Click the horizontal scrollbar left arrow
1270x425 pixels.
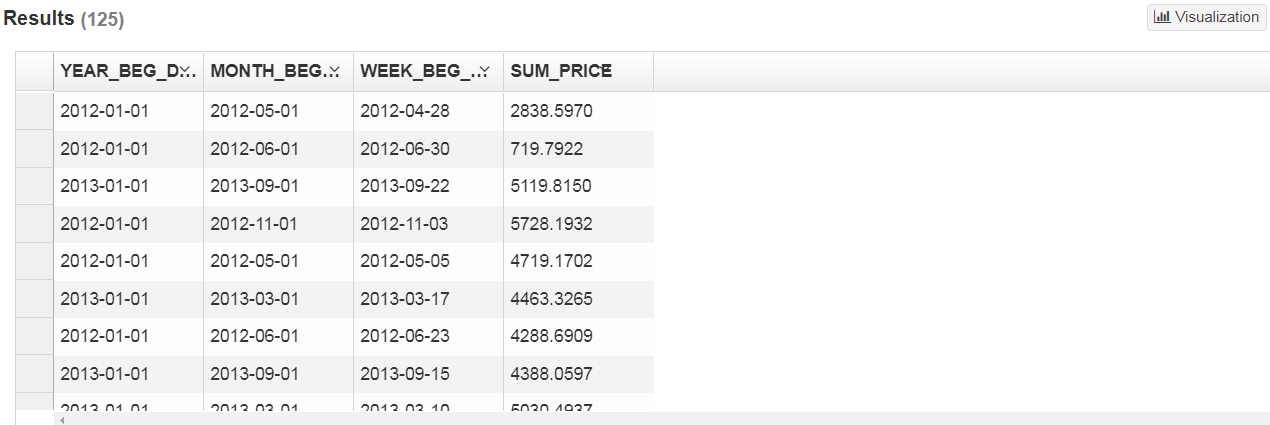(x=61, y=419)
